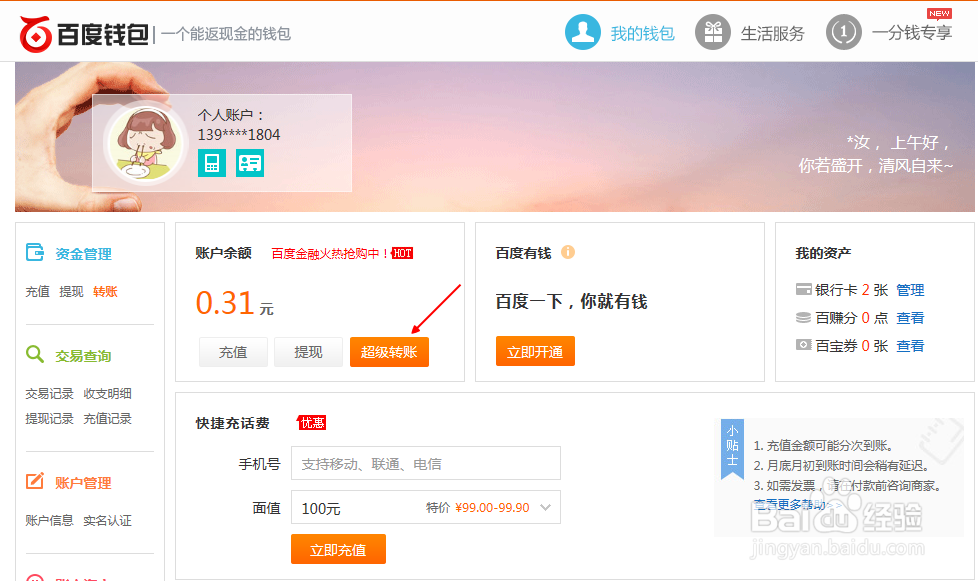The image size is (978, 581).
Task: Click the account number 139****1804
Action: [x=239, y=135]
